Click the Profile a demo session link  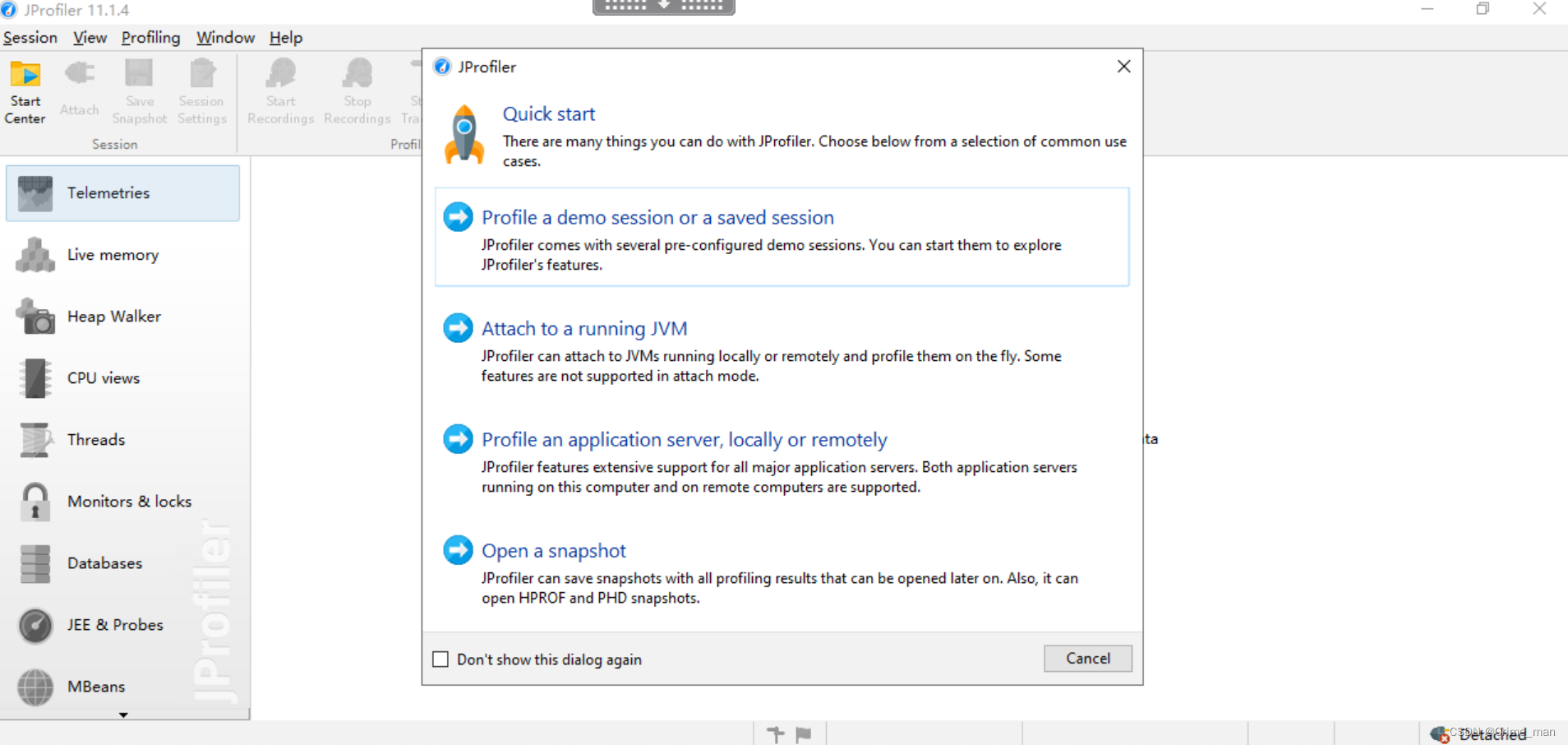pos(657,217)
